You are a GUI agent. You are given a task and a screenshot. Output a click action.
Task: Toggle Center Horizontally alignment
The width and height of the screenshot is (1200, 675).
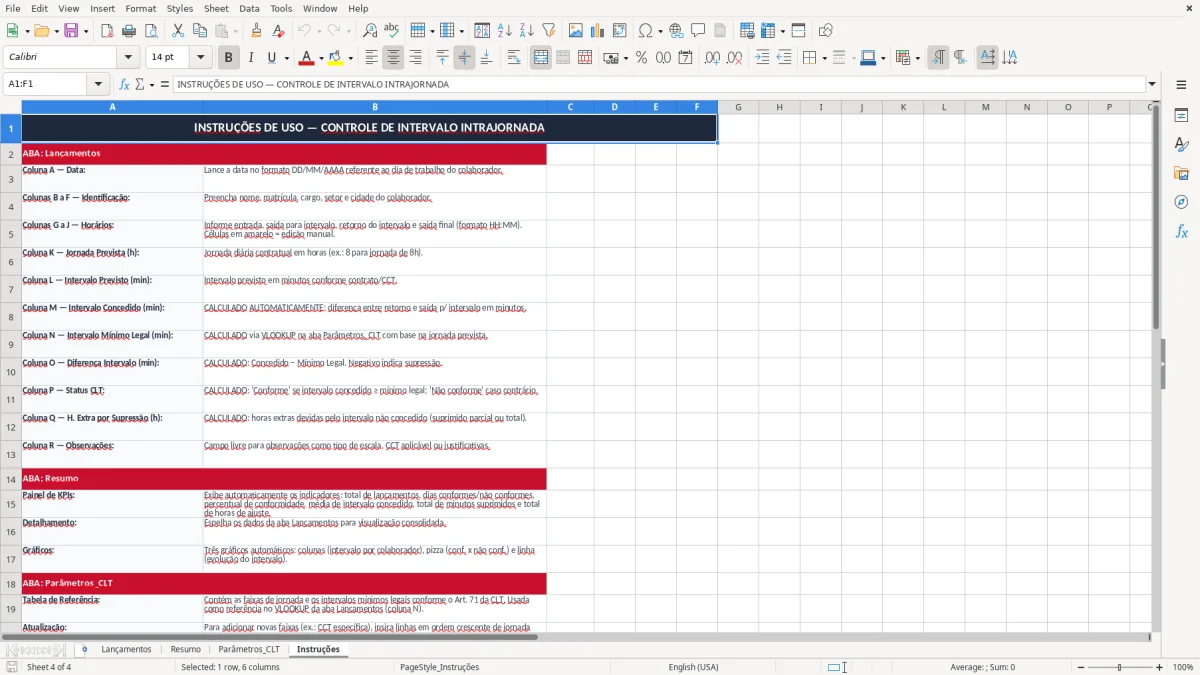click(393, 58)
